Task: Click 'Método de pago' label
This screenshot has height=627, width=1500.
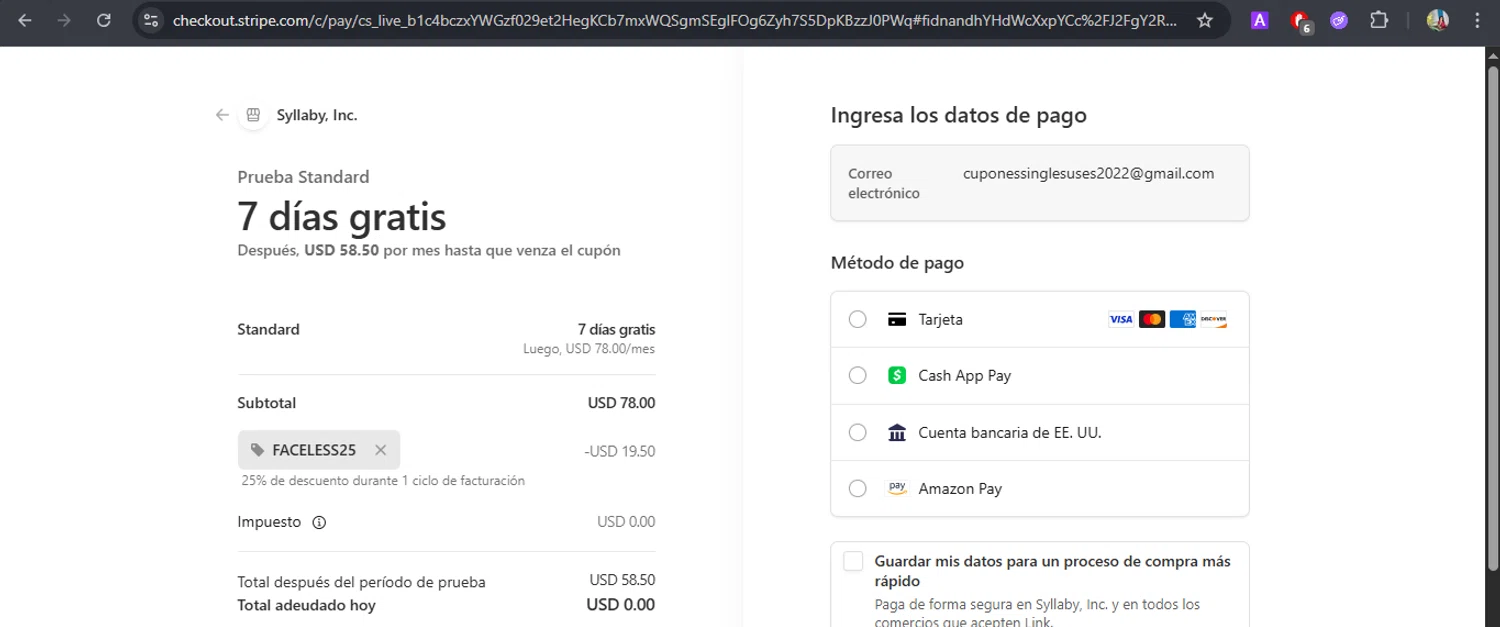Action: [897, 263]
